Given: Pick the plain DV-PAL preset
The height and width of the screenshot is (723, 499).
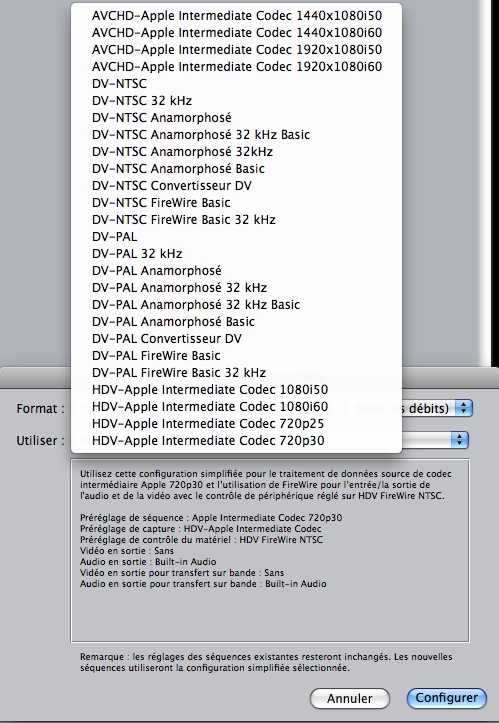Looking at the screenshot, I should pos(237,237).
